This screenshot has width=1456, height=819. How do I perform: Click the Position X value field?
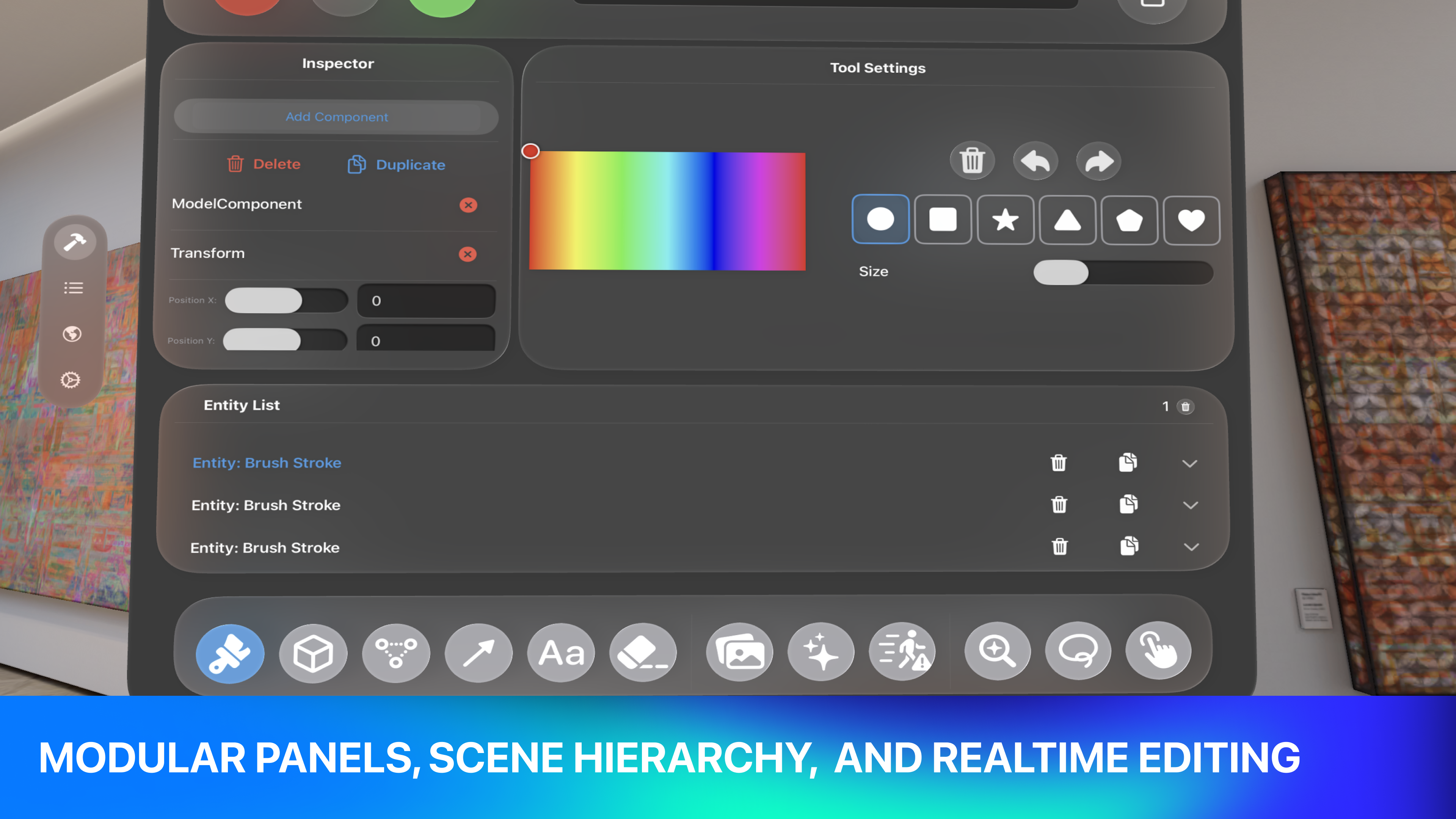426,301
